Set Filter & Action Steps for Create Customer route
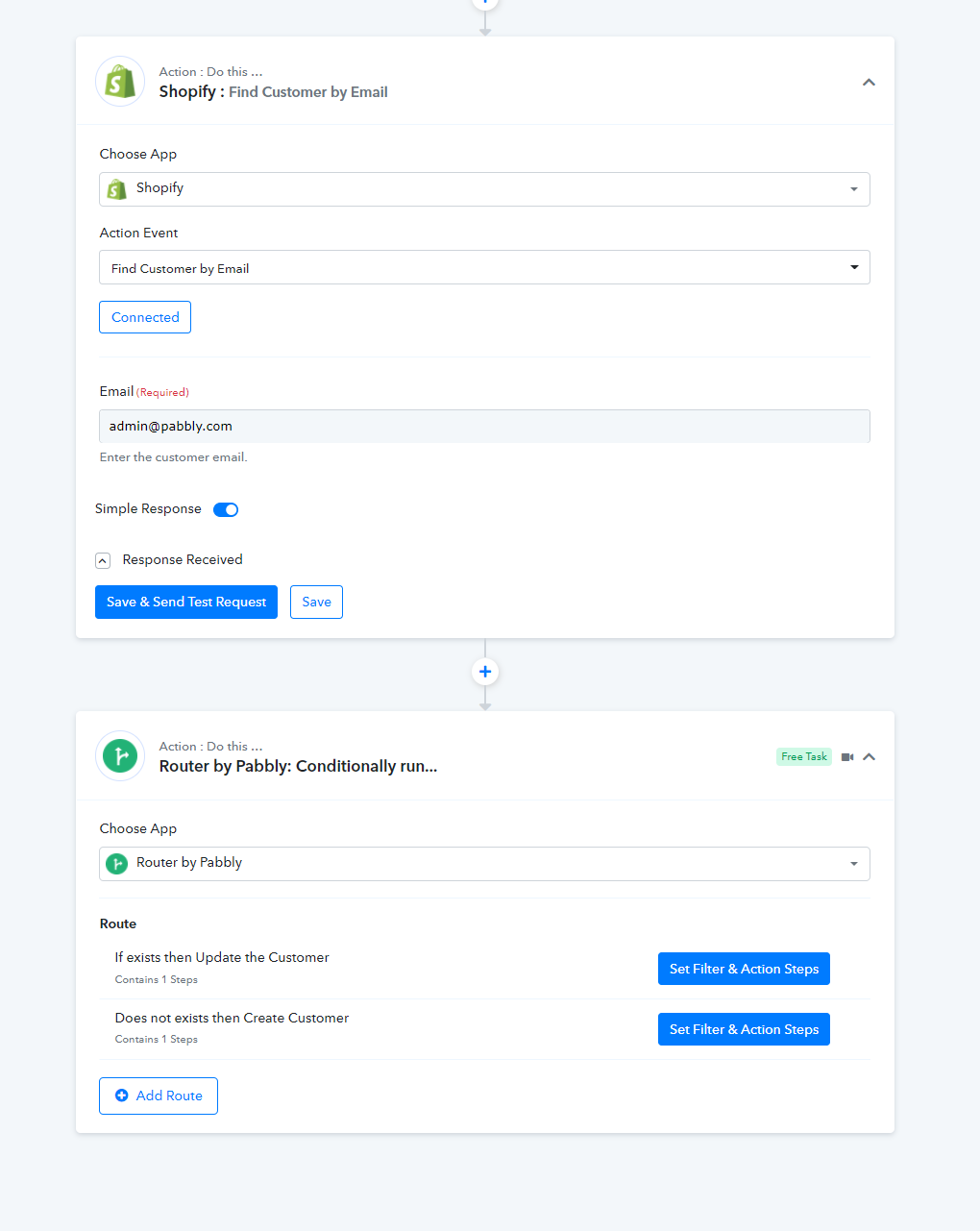Screen dimensions: 980x1231 point(744,1029)
